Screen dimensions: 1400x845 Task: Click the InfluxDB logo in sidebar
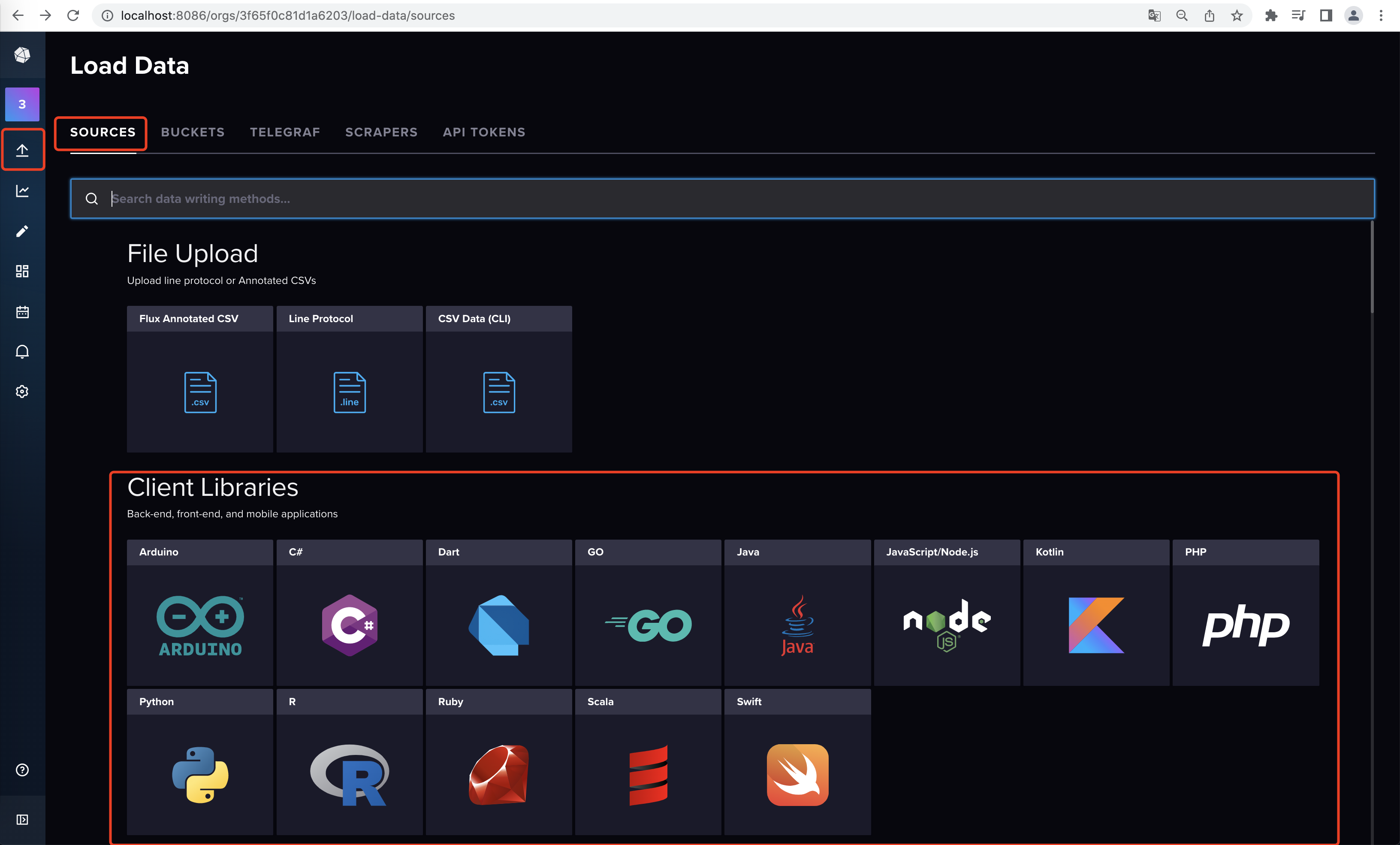(x=22, y=55)
